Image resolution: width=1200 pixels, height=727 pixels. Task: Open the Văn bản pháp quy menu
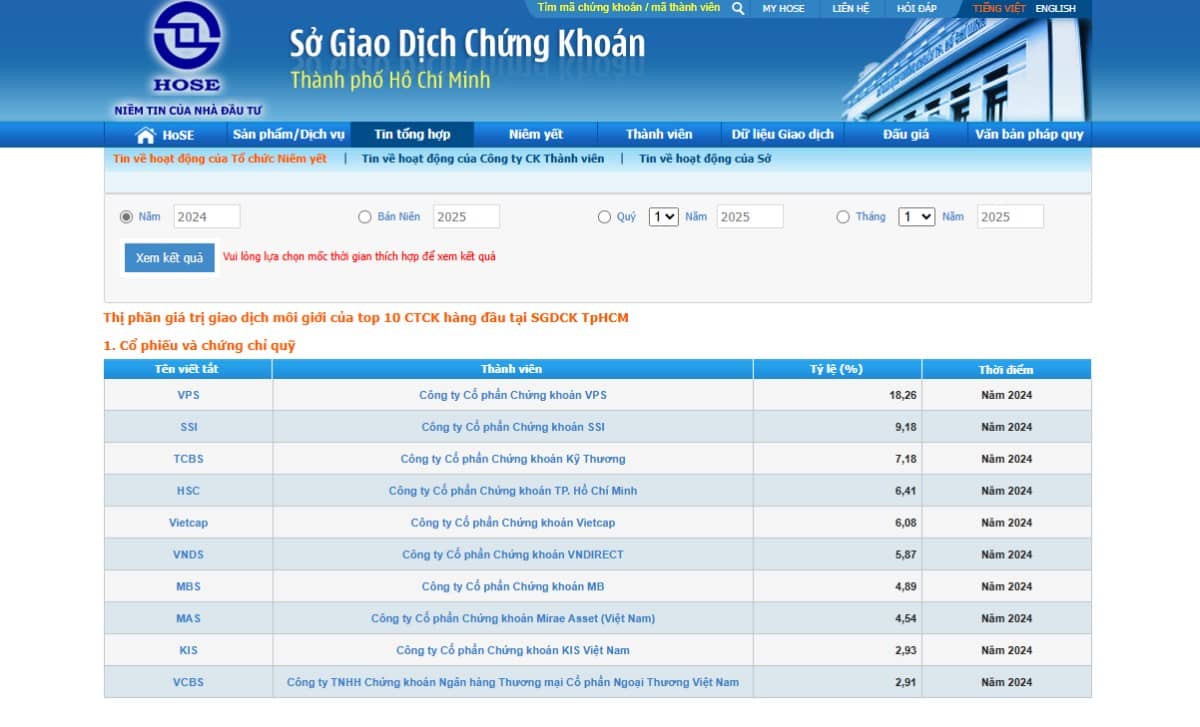click(x=1029, y=135)
